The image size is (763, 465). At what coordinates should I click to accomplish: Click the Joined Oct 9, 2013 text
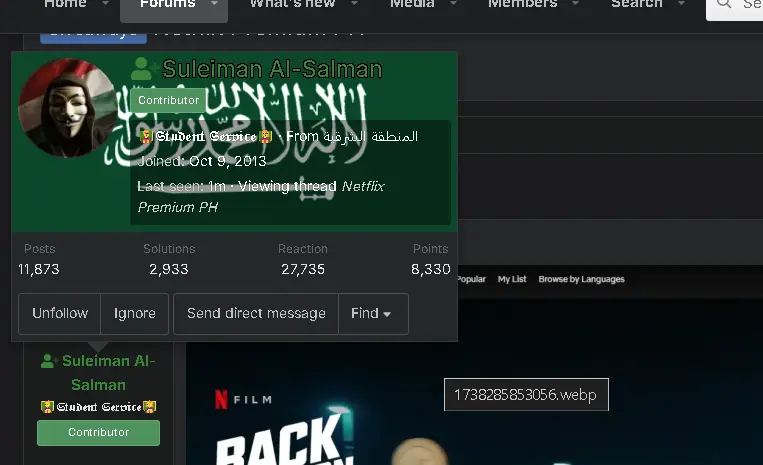point(202,161)
